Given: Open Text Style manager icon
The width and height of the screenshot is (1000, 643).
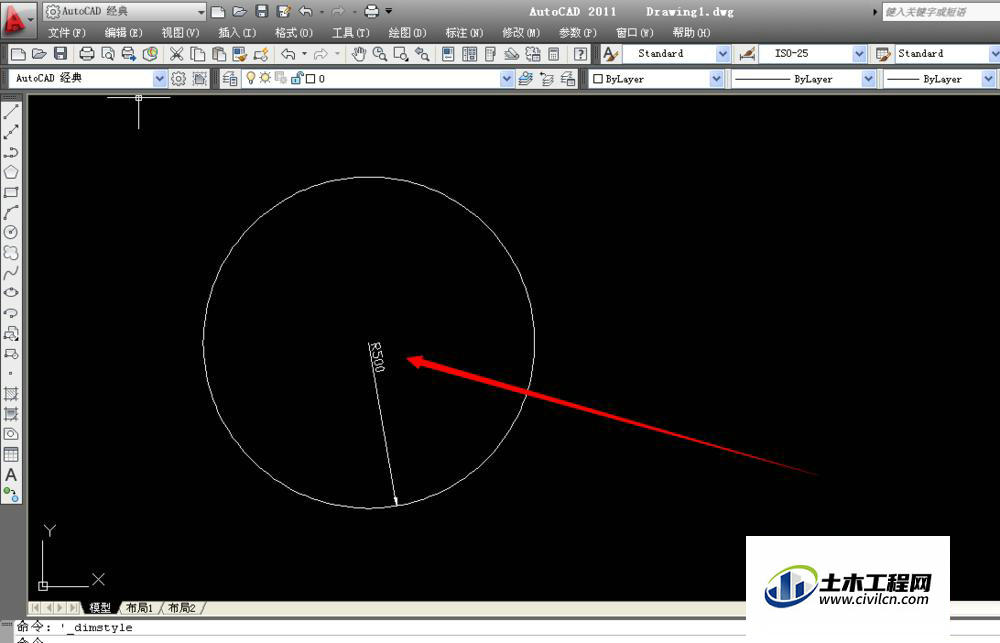Looking at the screenshot, I should (x=610, y=54).
